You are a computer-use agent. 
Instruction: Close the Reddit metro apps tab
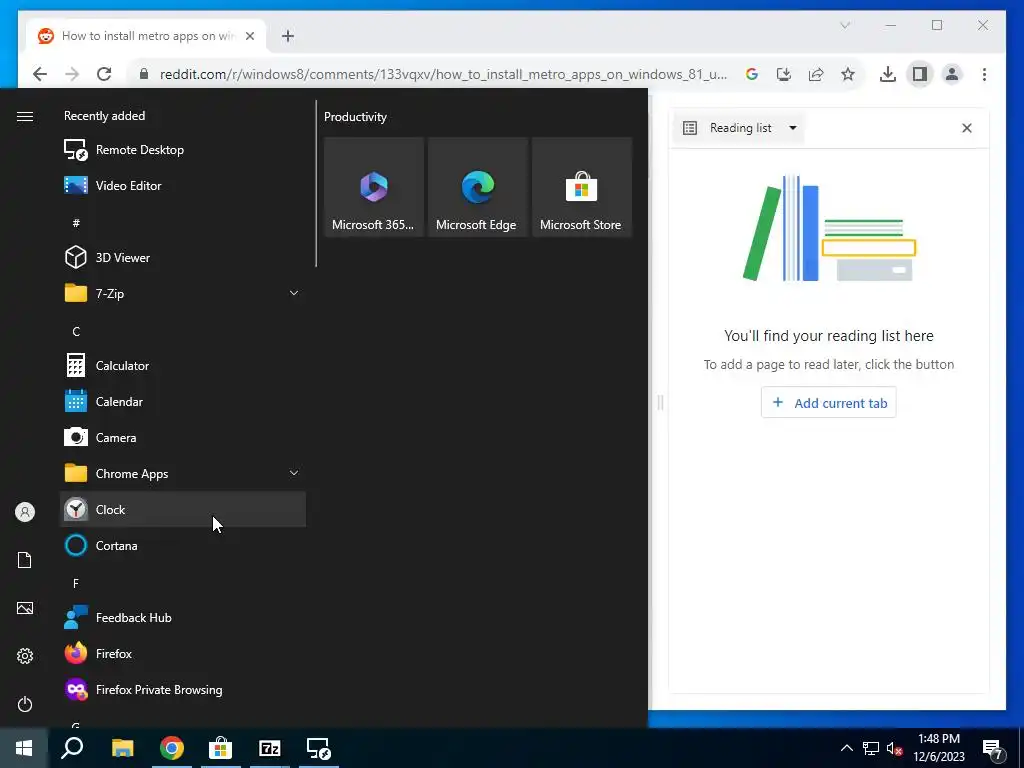(249, 36)
